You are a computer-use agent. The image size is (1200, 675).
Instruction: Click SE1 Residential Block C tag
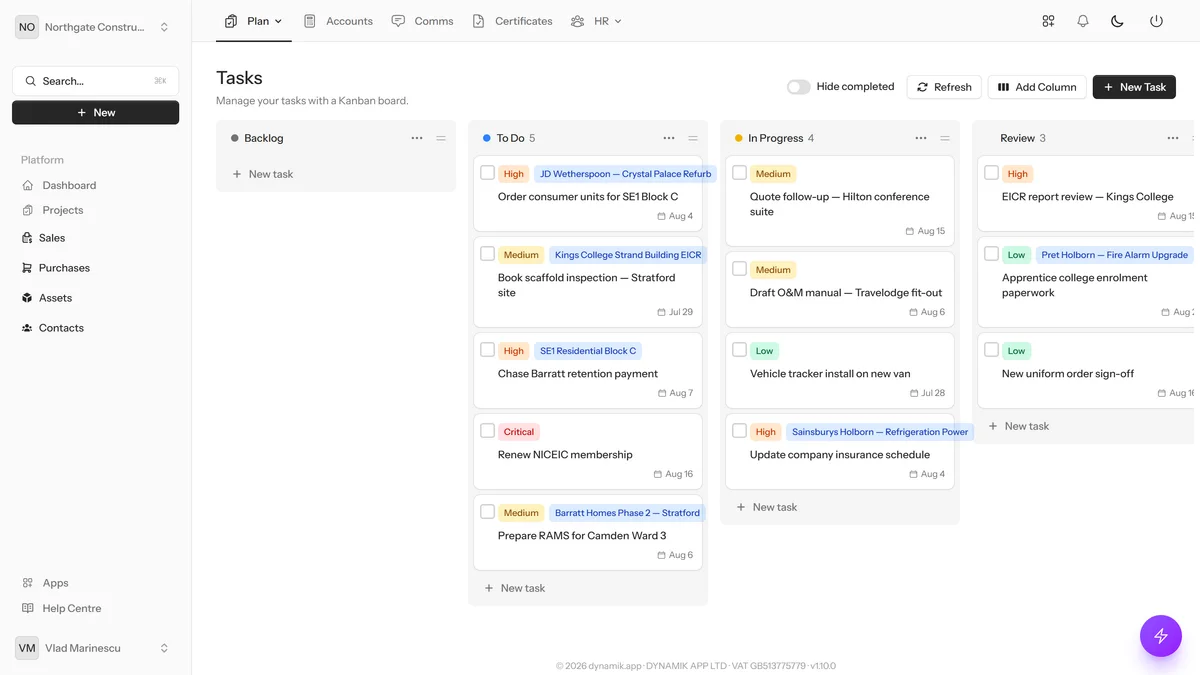(588, 351)
